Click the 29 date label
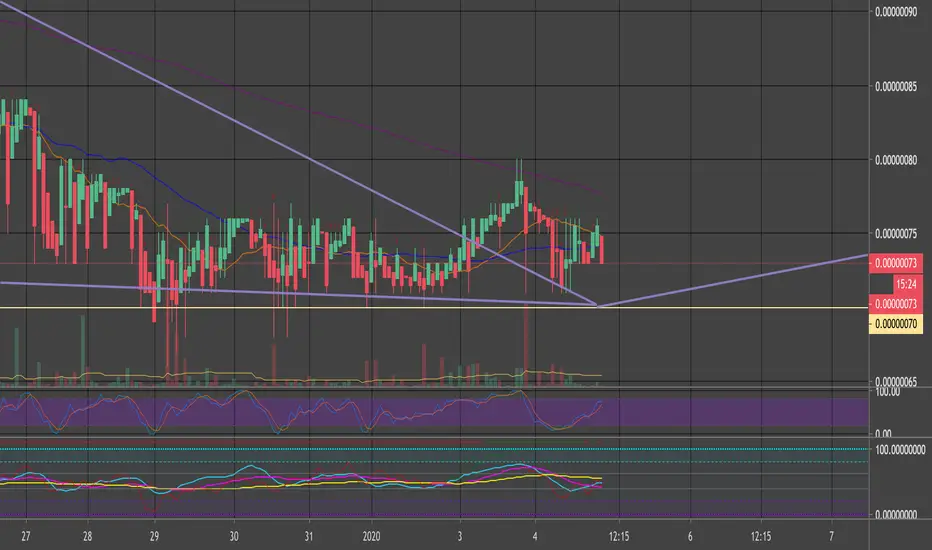Image resolution: width=932 pixels, height=550 pixels. pos(154,536)
